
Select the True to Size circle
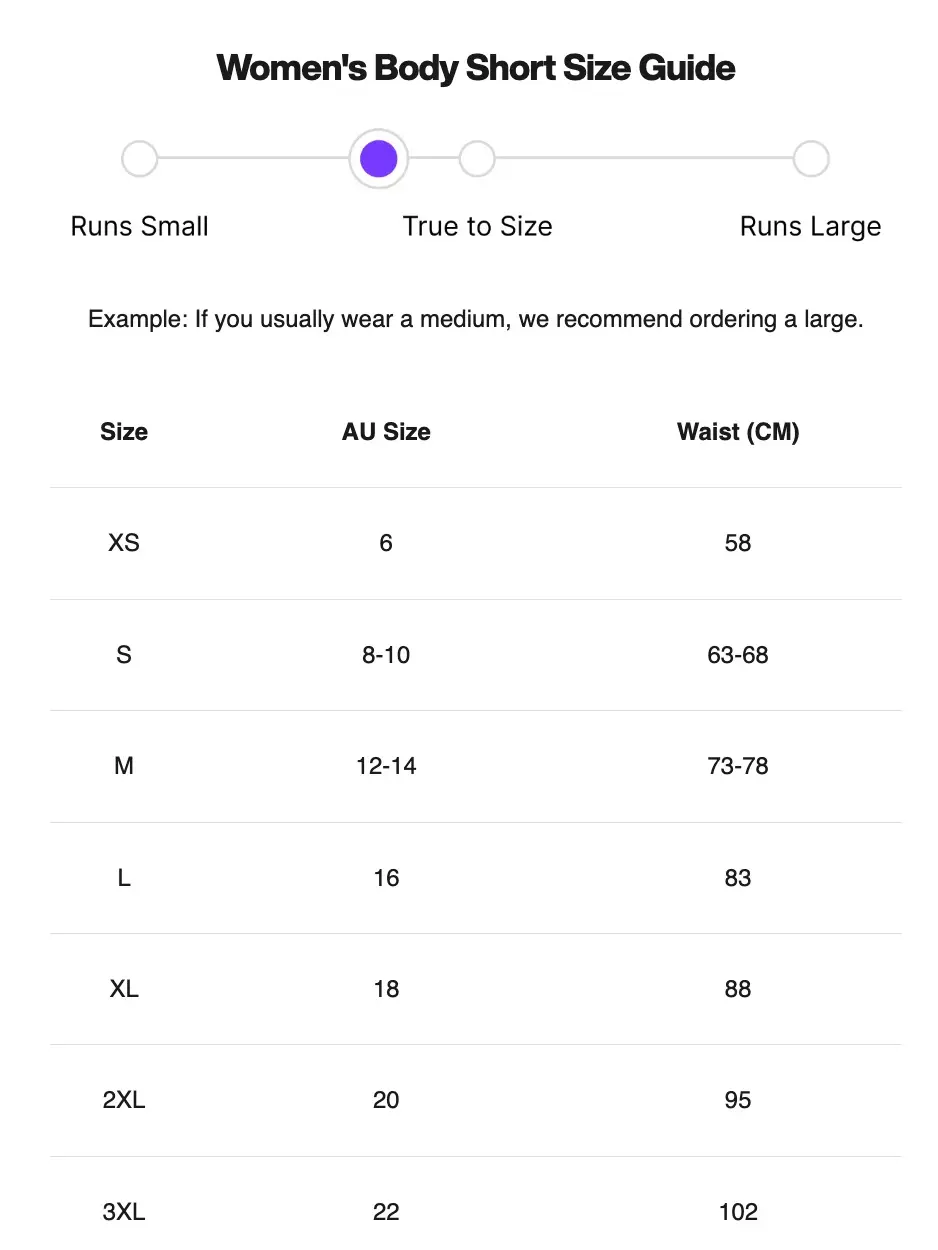(477, 159)
